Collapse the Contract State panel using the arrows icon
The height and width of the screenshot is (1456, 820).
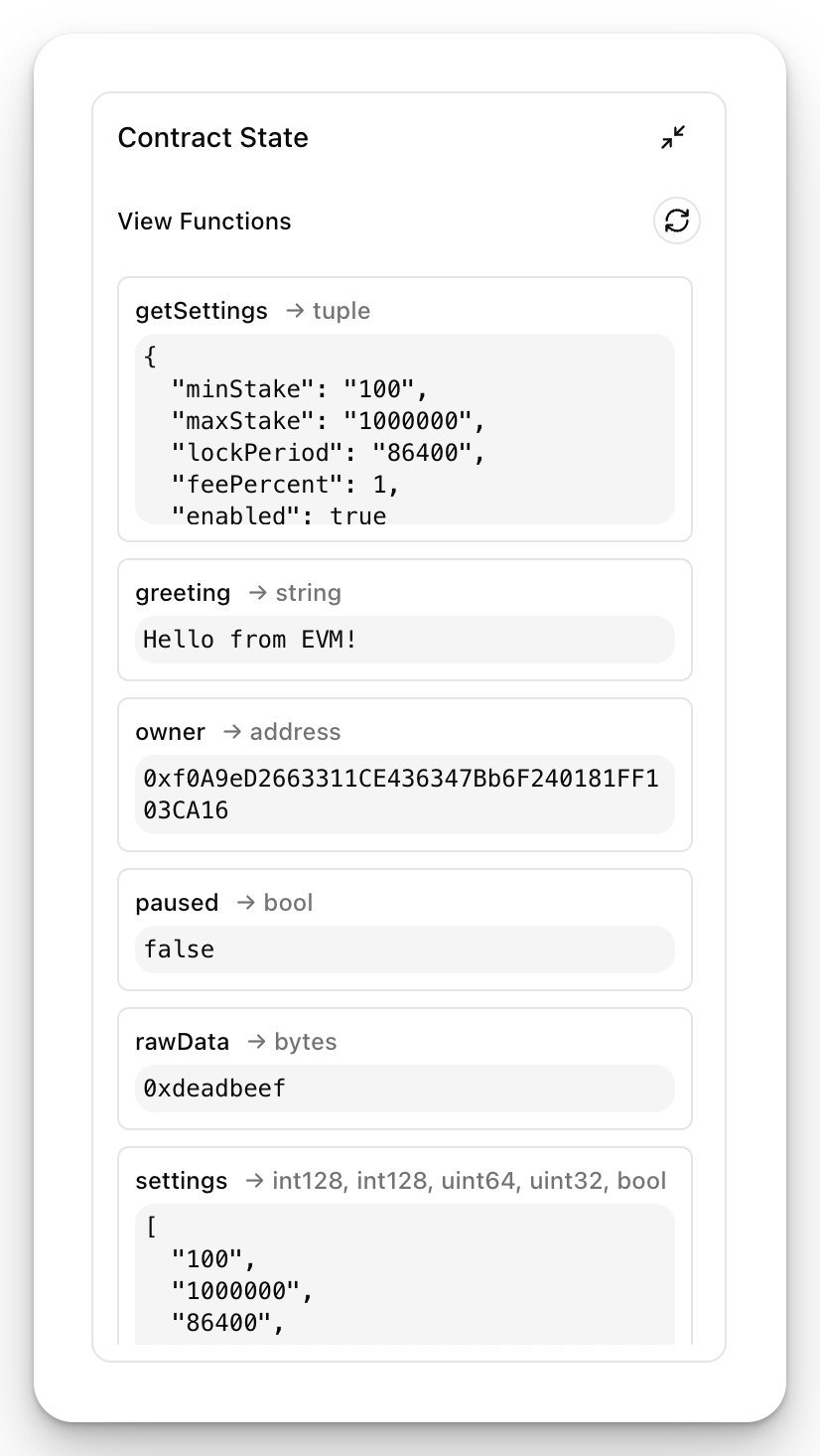coord(673,137)
